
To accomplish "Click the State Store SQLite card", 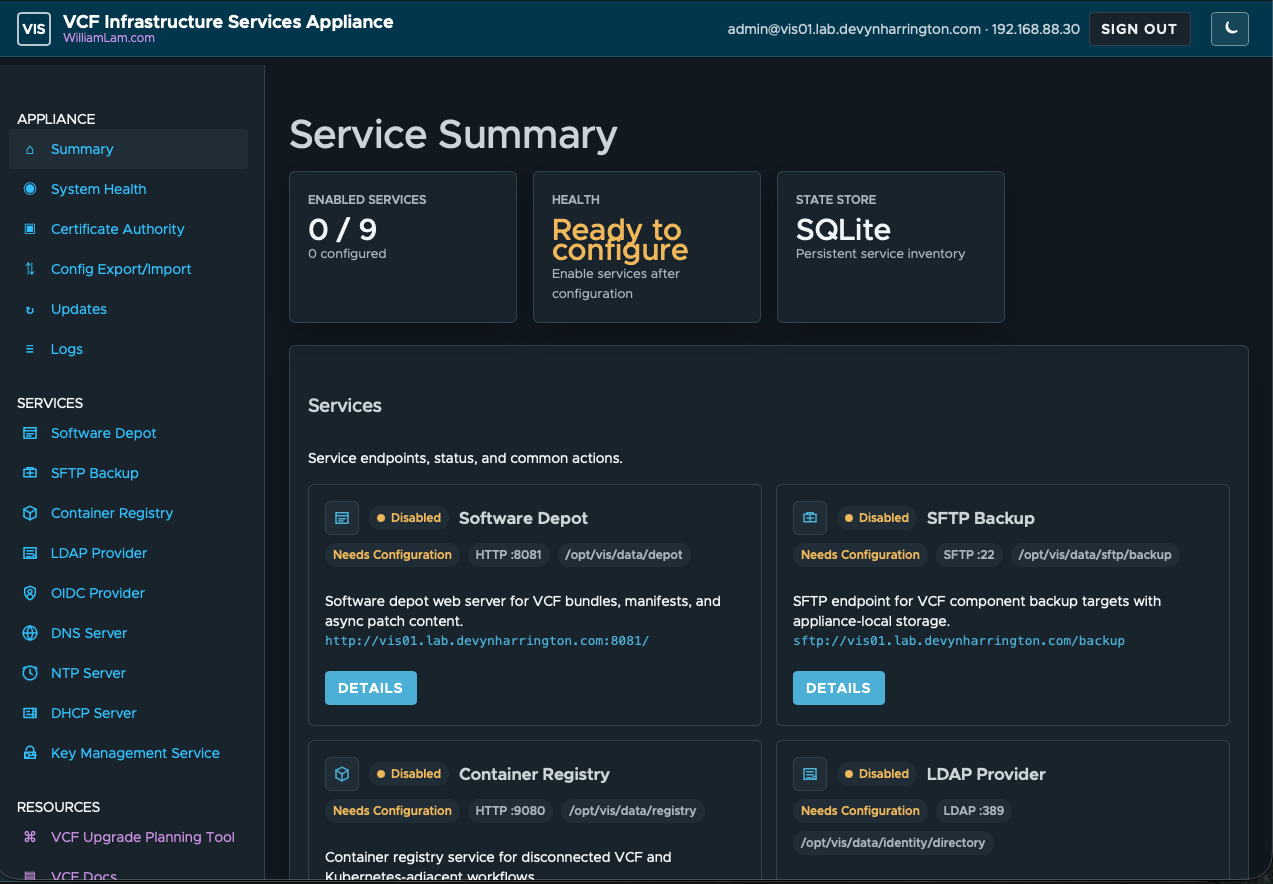I will (x=891, y=247).
